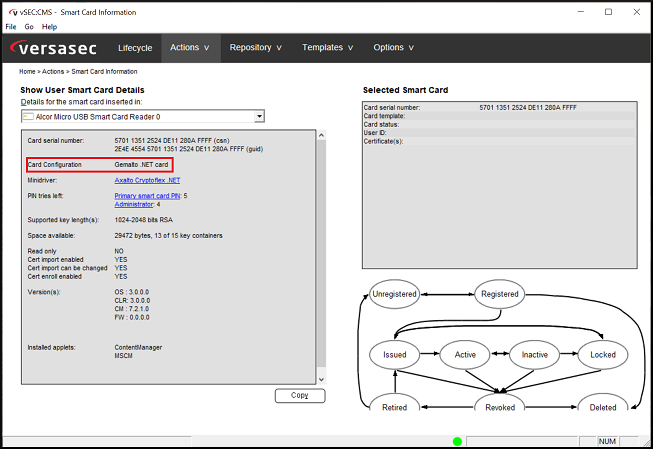Open the smart card reader dropdown

pyautogui.click(x=259, y=116)
